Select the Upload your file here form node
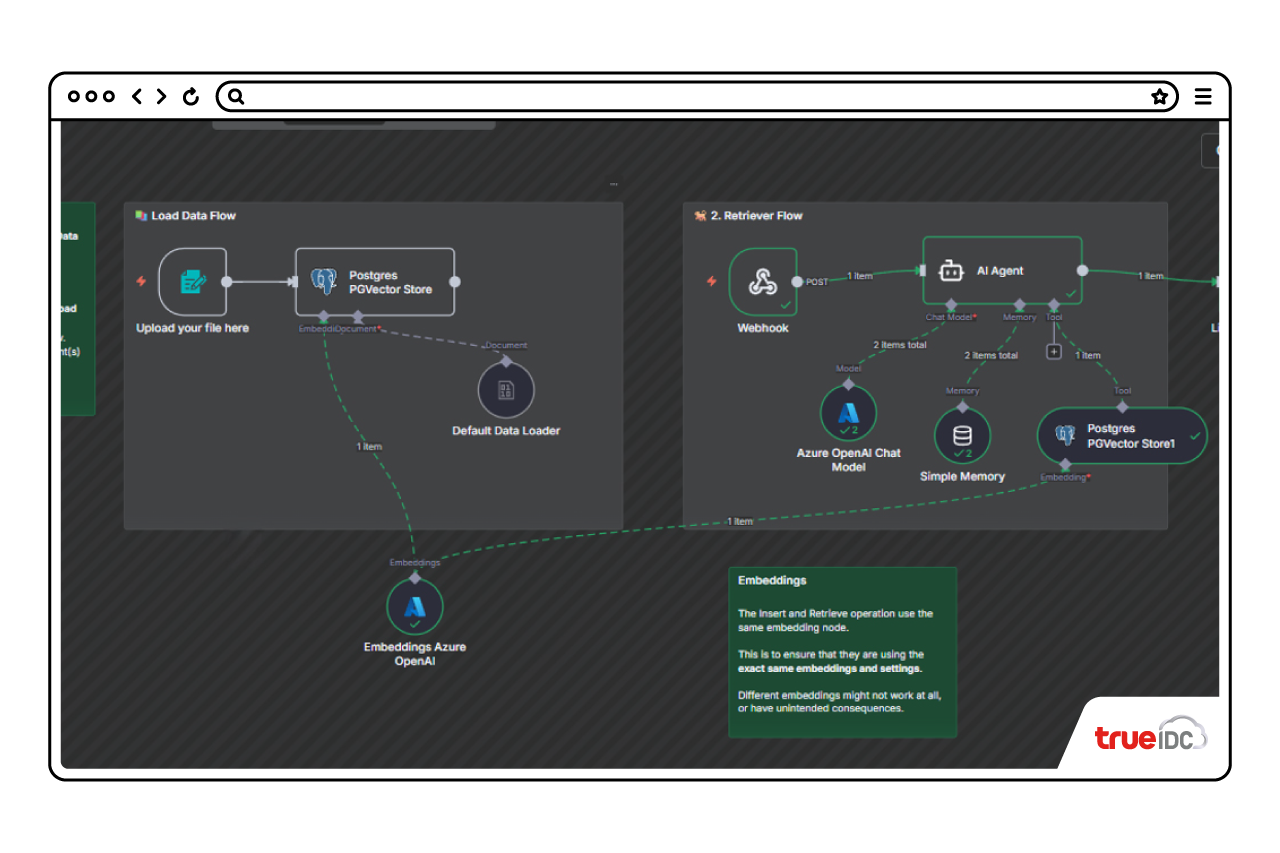 click(192, 282)
